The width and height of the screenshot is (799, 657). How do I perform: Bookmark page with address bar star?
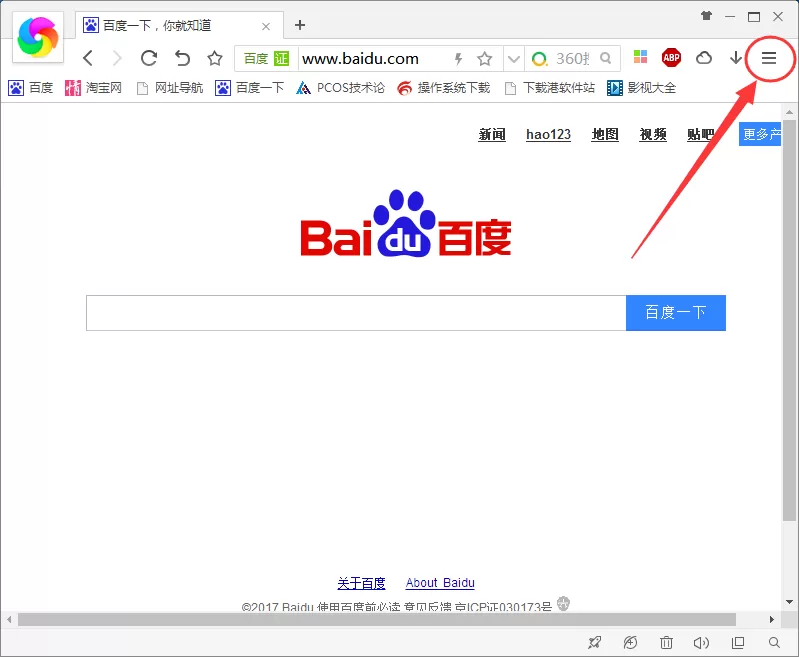click(485, 59)
